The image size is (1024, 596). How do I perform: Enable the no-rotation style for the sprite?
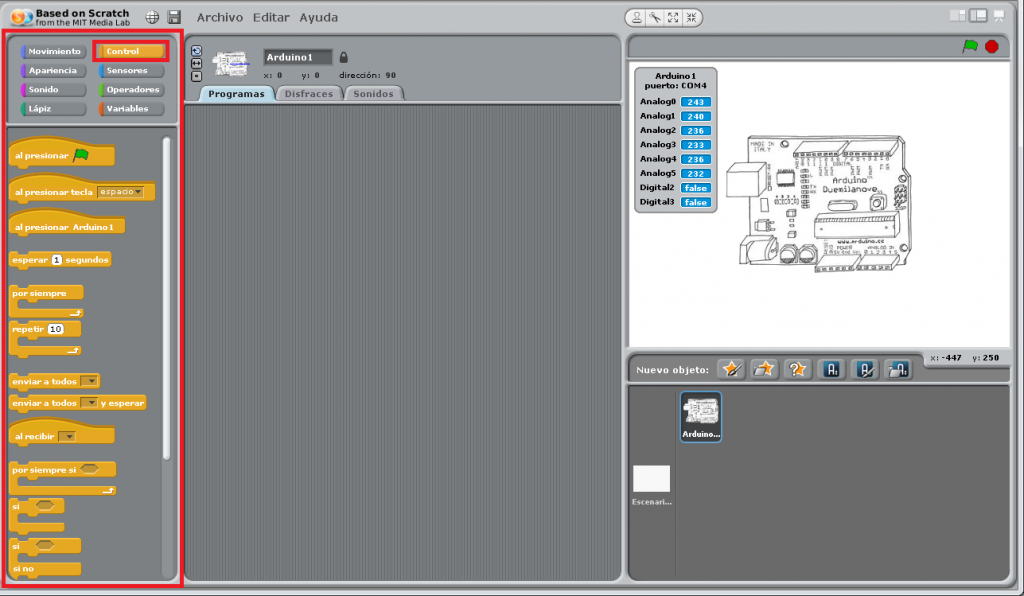[x=197, y=75]
